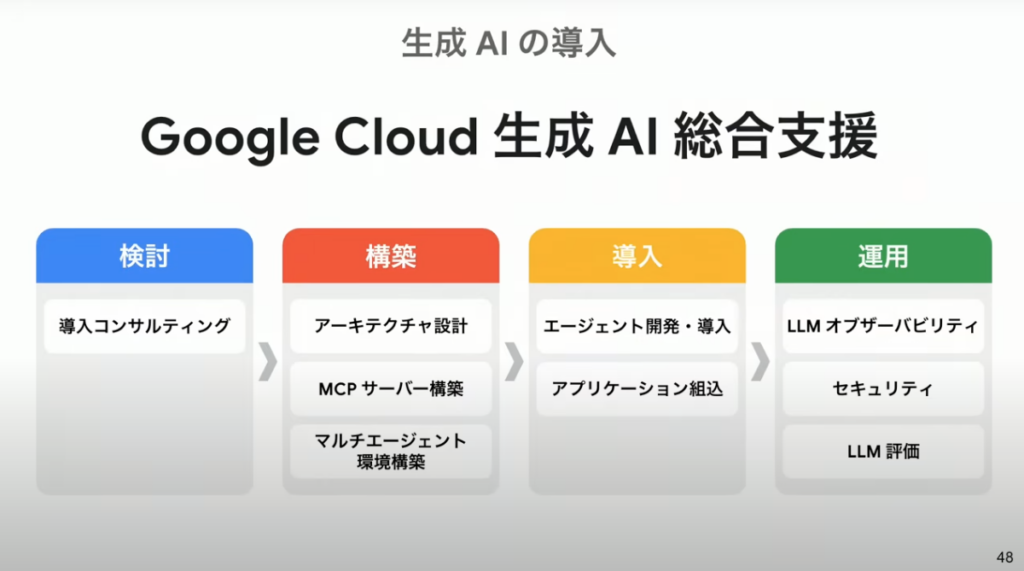The height and width of the screenshot is (571, 1024).
Task: Click the blue 検討 phase header
Action: [x=145, y=255]
